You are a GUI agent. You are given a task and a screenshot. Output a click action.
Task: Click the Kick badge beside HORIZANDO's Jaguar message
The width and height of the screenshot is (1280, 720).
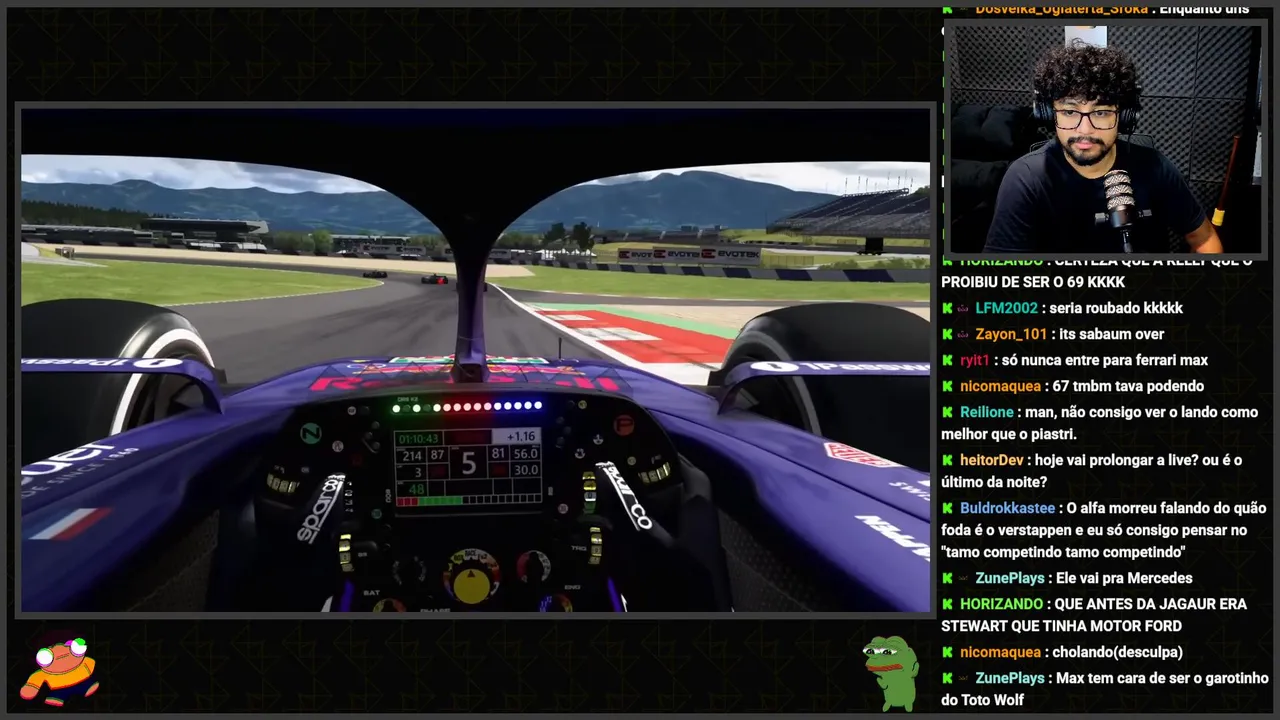(x=947, y=604)
